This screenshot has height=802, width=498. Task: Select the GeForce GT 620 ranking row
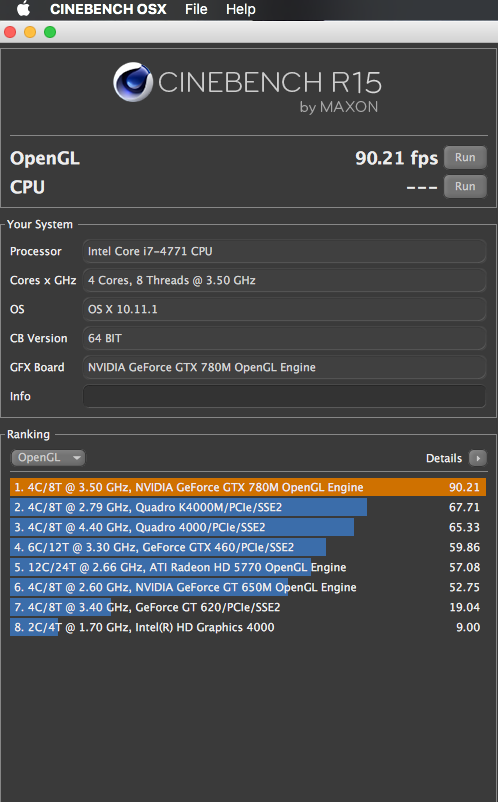247,607
